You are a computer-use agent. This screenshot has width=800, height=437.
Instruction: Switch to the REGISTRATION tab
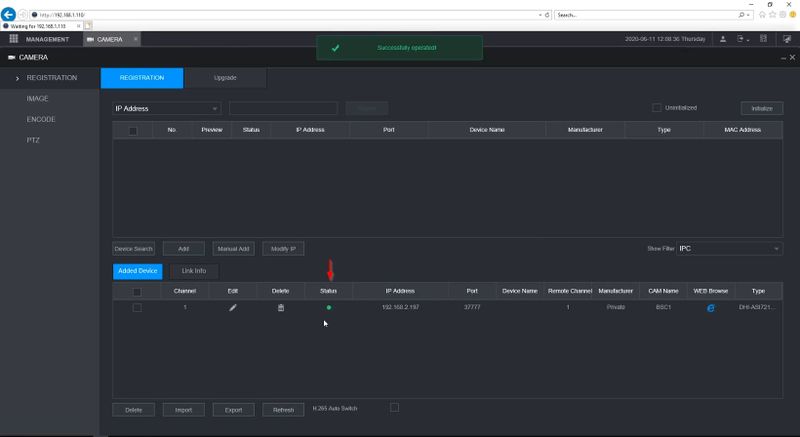142,78
